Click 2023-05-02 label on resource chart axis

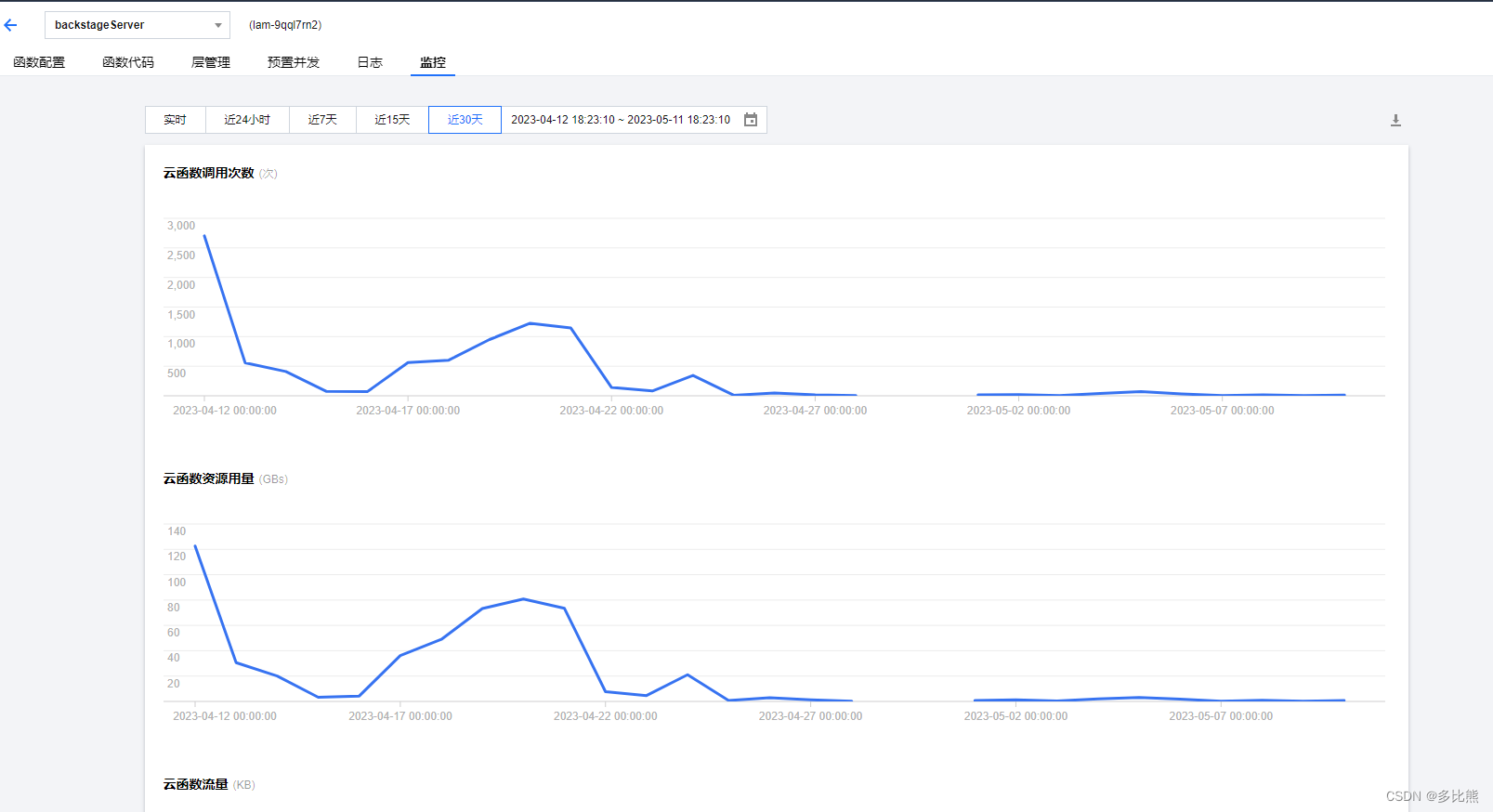pos(1015,716)
